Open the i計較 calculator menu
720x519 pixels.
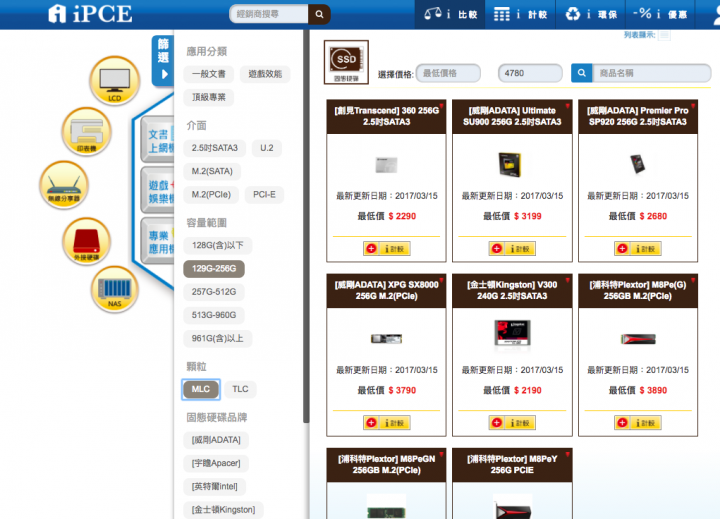[520, 14]
